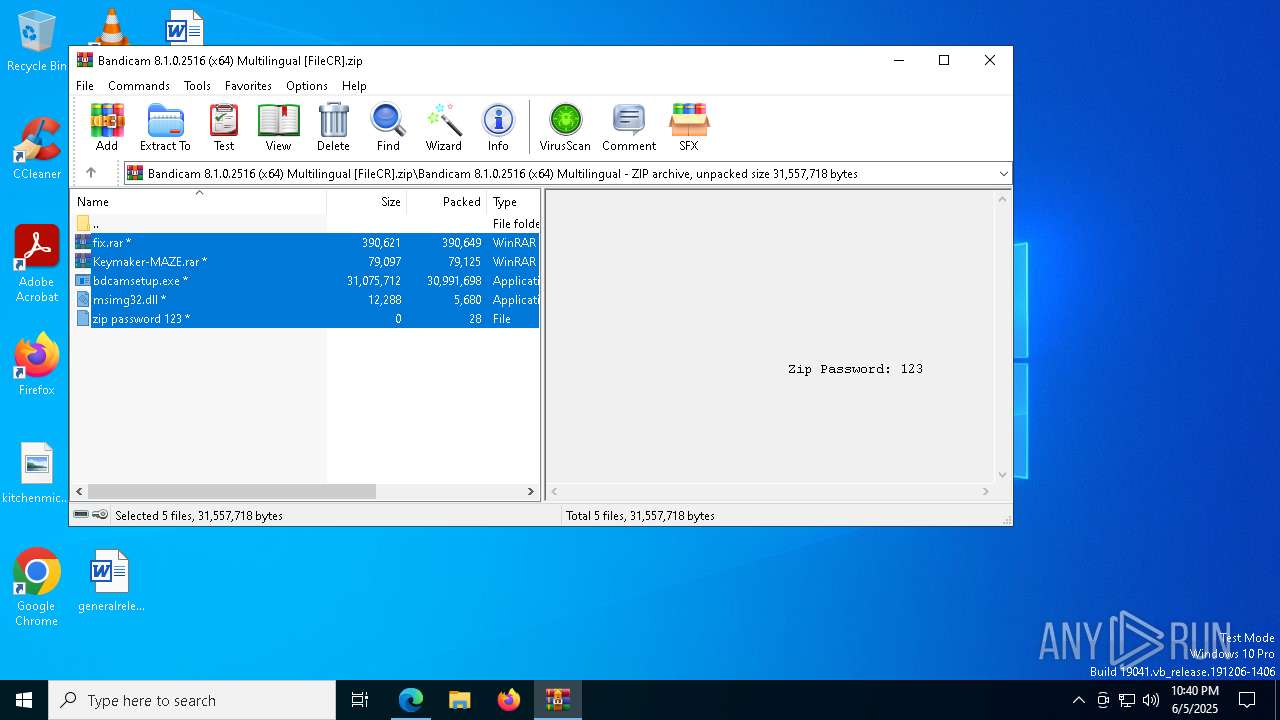Click the horizontal scrollbar of file list
The image size is (1280, 720).
pos(231,491)
